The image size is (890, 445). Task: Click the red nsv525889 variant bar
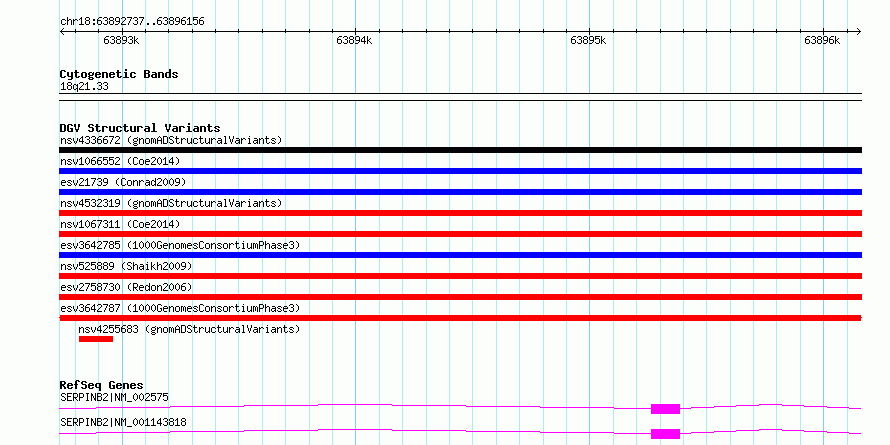point(460,276)
